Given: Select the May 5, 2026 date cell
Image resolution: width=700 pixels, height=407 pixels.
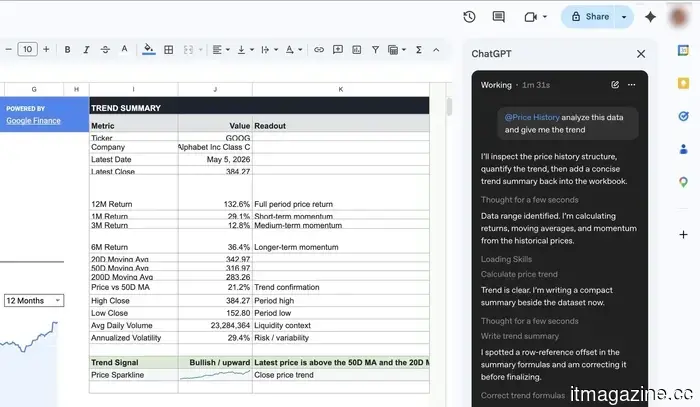Looking at the screenshot, I should coord(215,159).
